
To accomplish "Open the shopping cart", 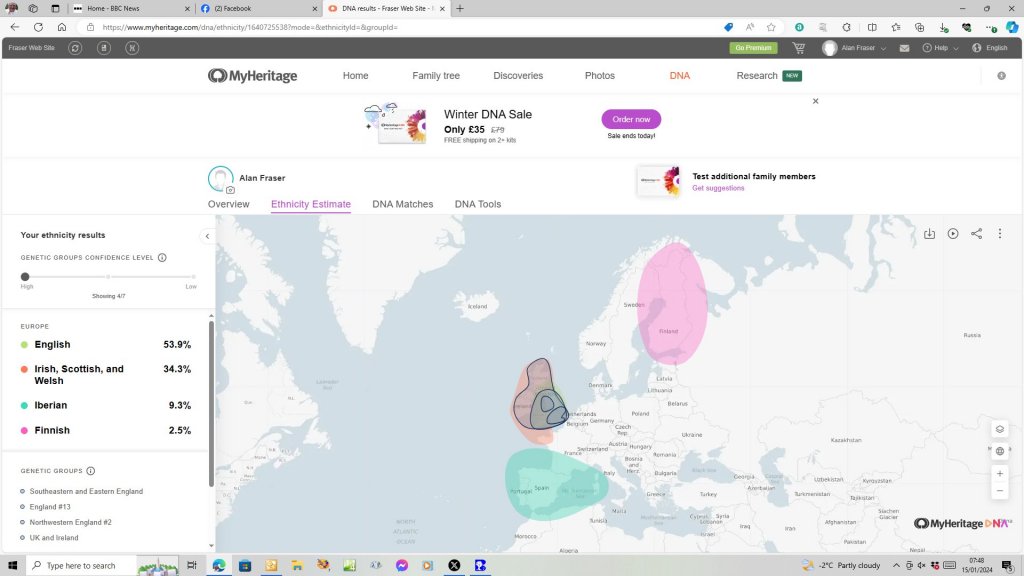I will click(798, 48).
